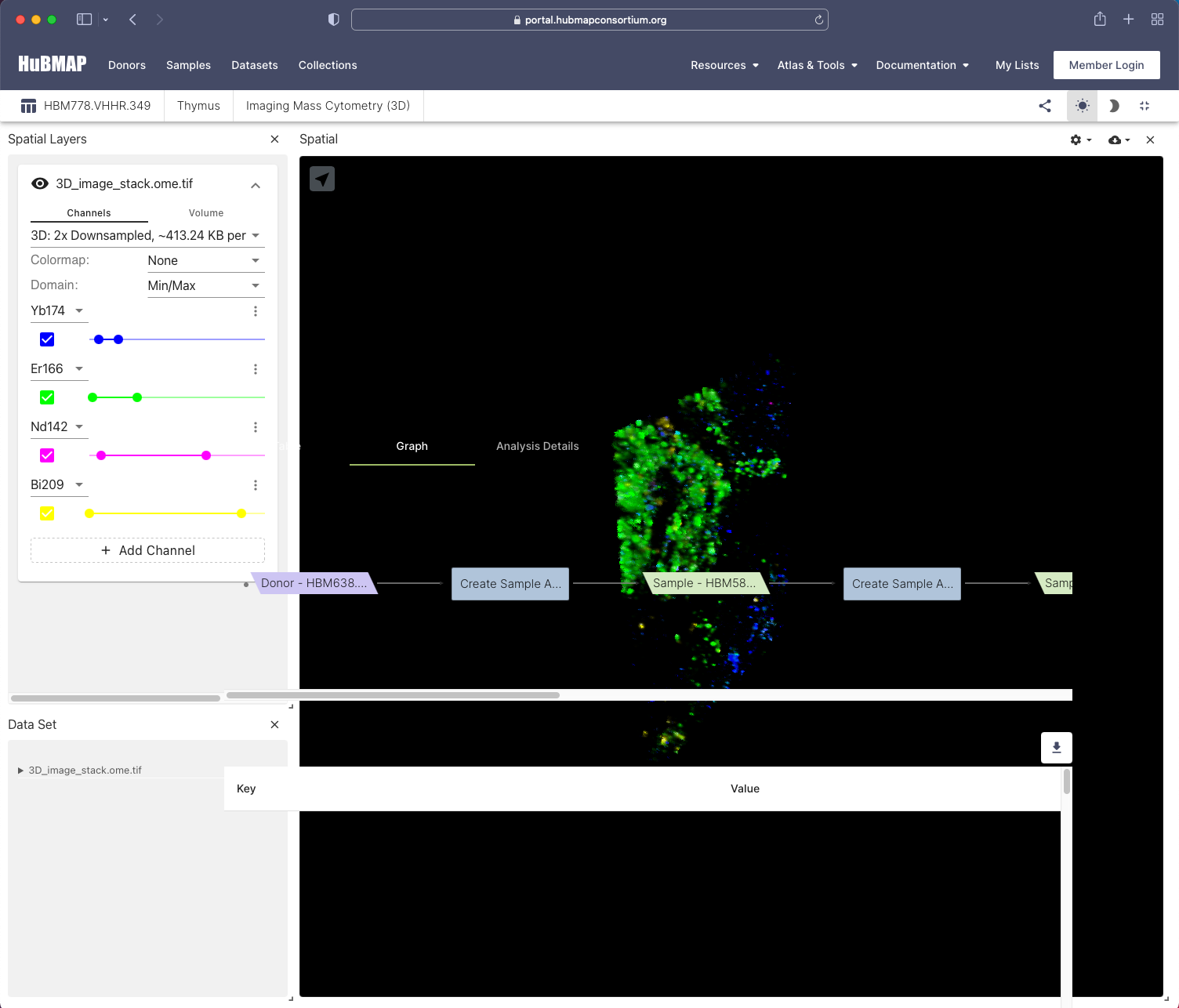Uncheck the yellow Bi209 channel checkbox

[x=47, y=513]
